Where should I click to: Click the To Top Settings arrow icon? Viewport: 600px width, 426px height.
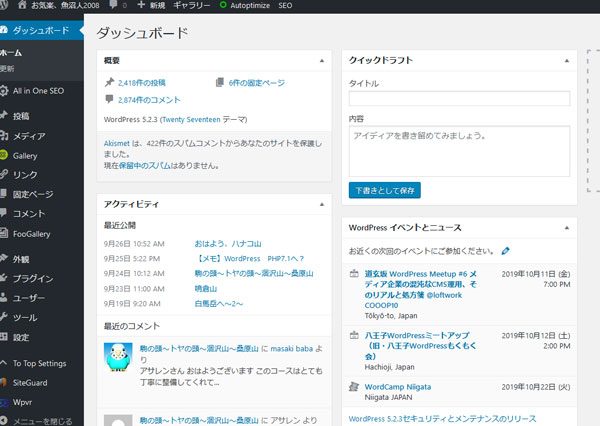tap(3, 362)
